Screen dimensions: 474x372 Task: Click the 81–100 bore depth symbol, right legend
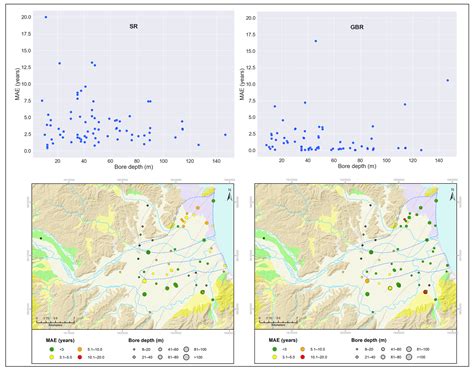click(409, 349)
